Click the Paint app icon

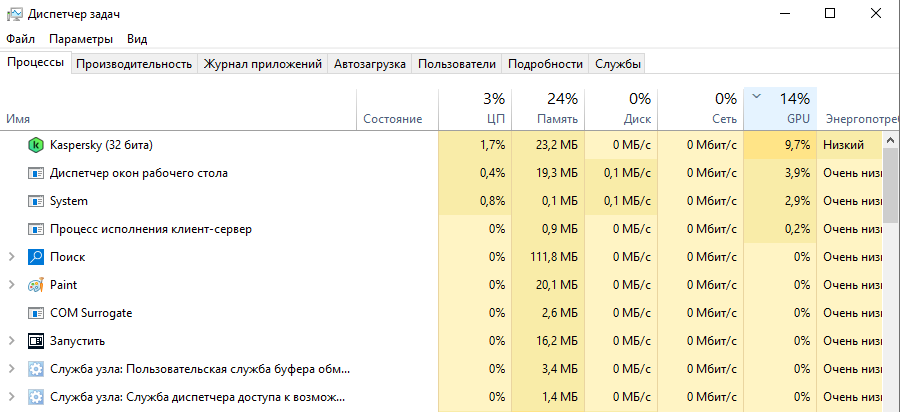(x=36, y=285)
